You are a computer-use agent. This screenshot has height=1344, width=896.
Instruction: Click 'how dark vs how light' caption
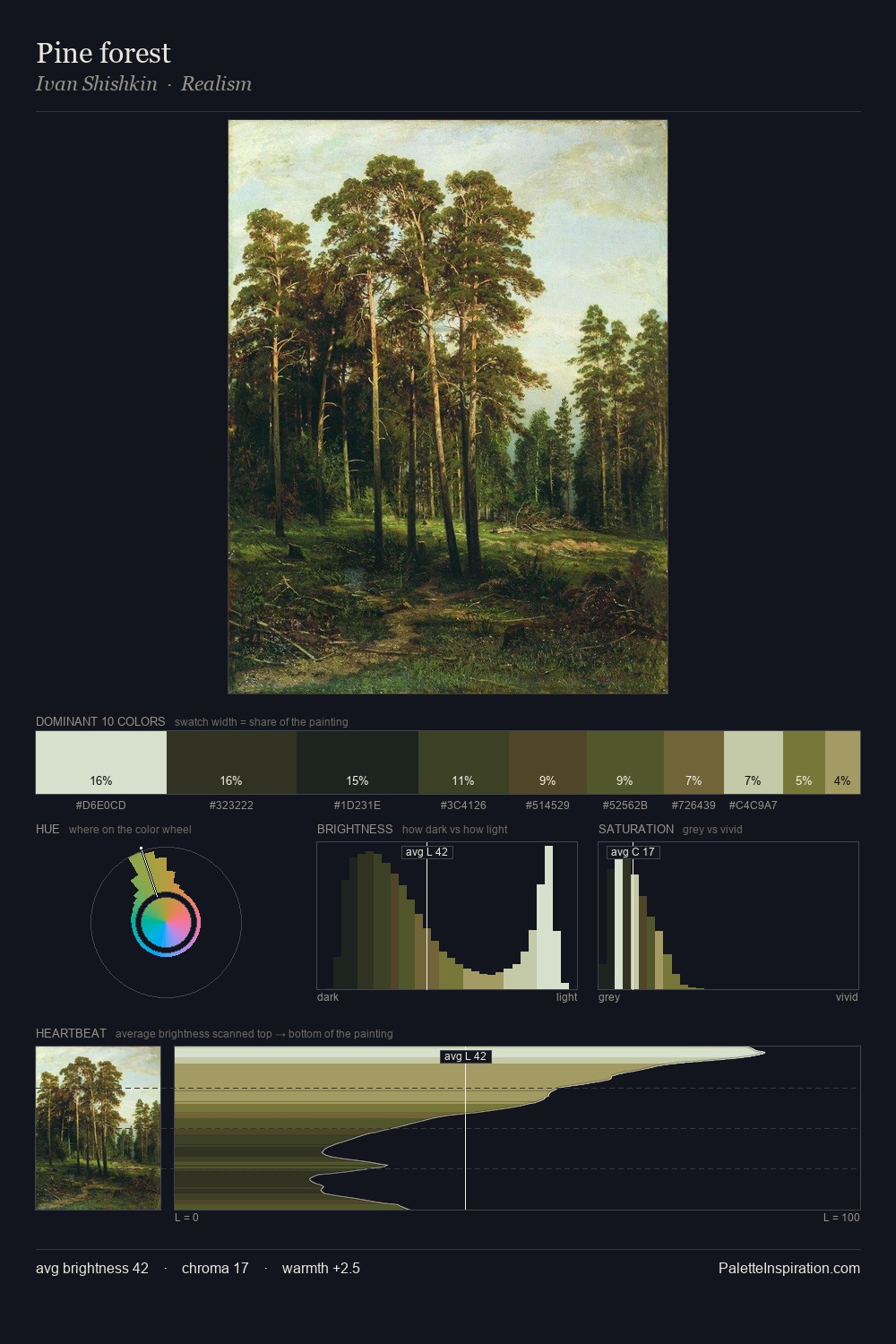click(x=454, y=830)
